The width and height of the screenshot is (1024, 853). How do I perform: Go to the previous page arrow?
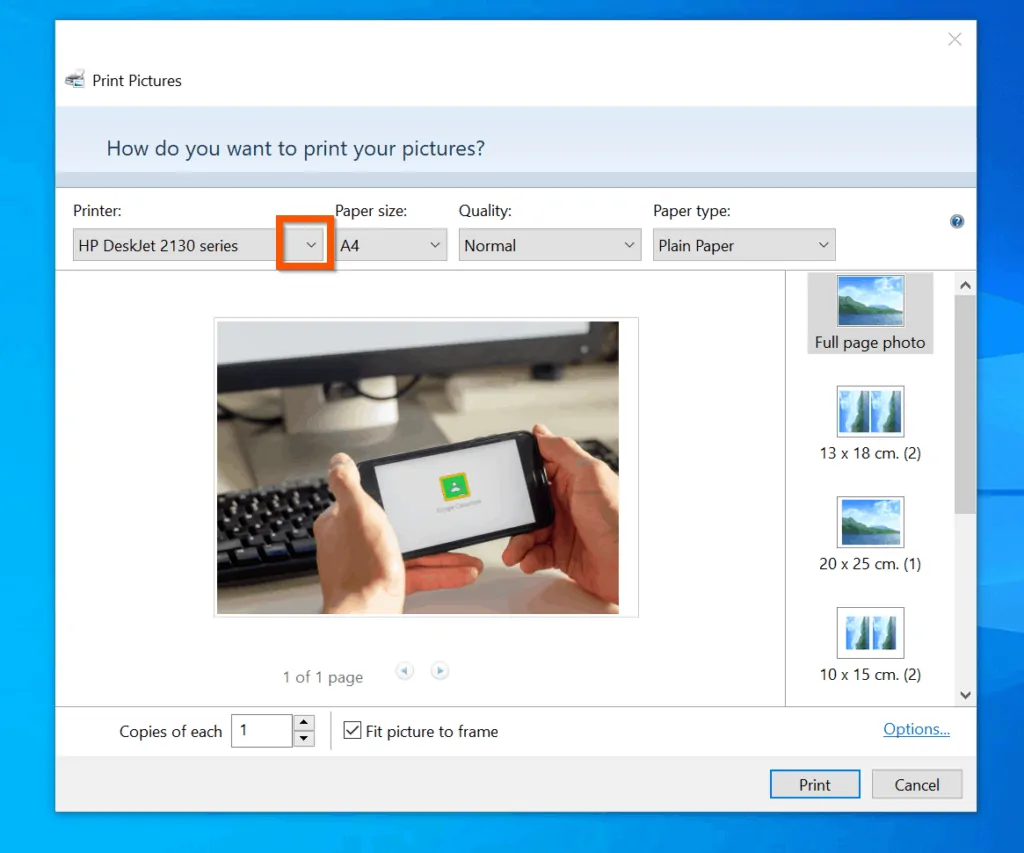click(x=404, y=671)
